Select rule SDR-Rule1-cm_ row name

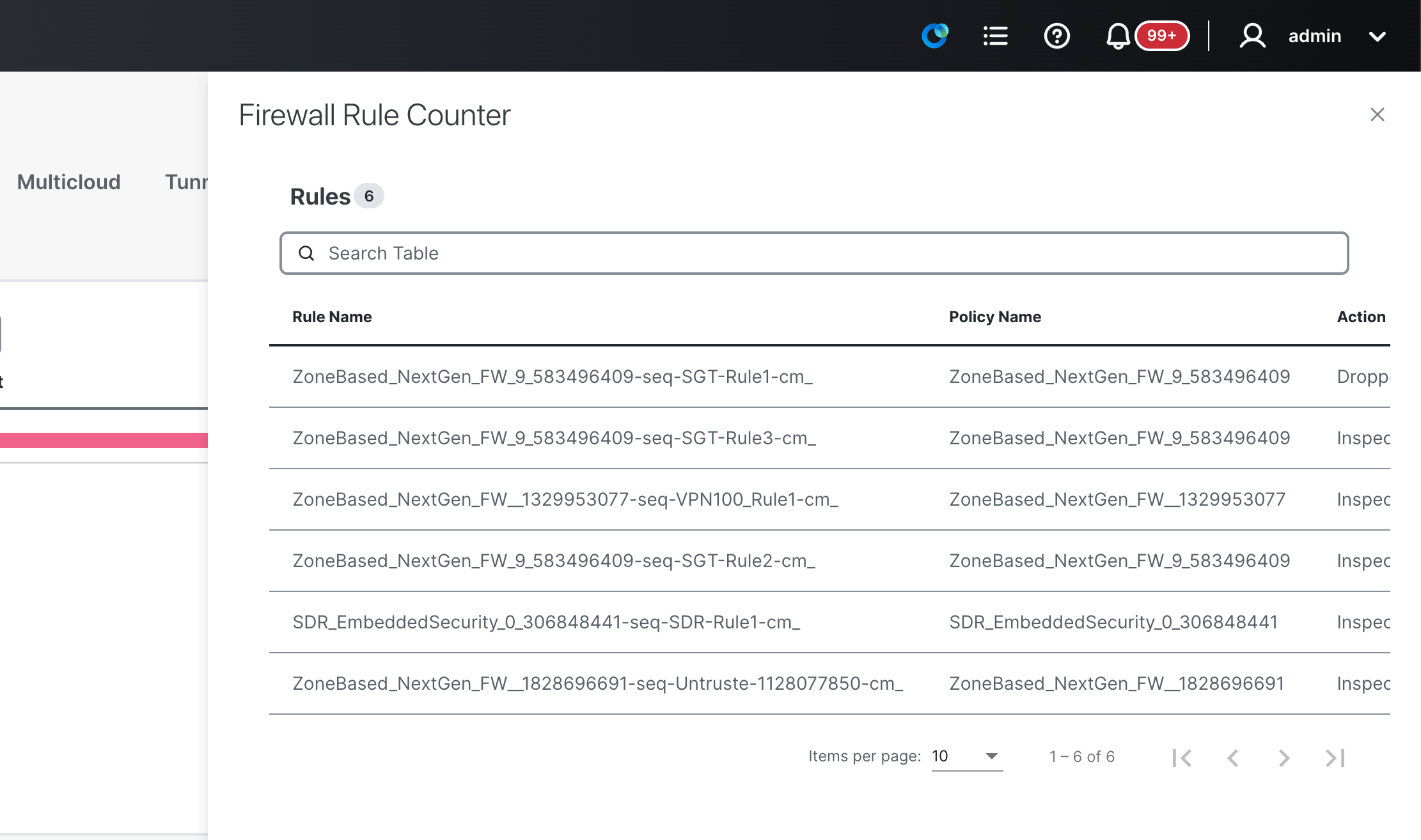[x=546, y=622]
